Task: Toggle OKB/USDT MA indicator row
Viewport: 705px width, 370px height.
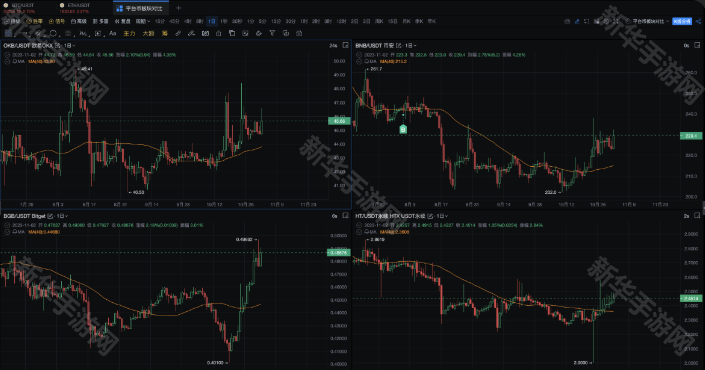Action: (7, 61)
